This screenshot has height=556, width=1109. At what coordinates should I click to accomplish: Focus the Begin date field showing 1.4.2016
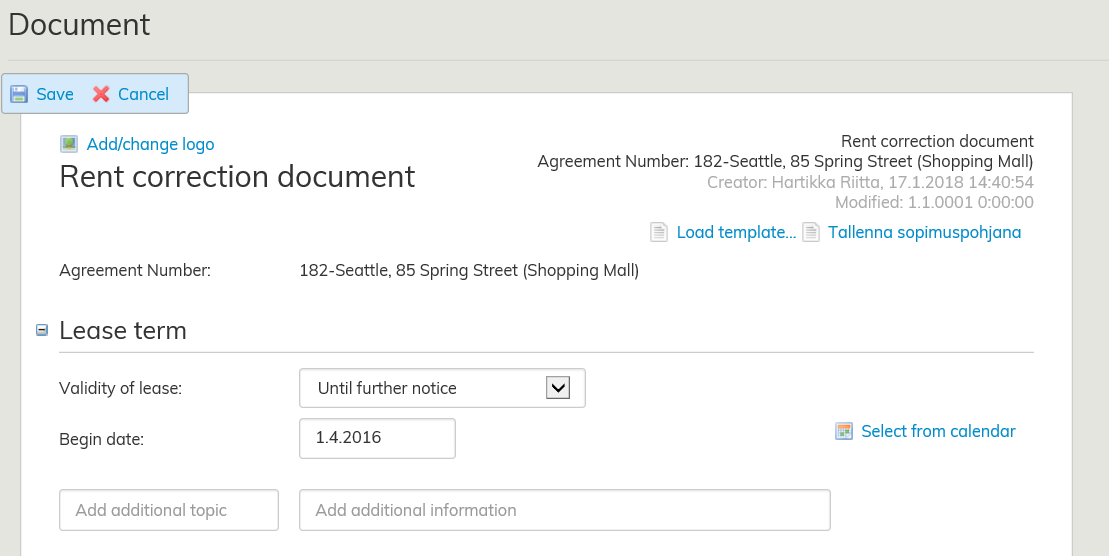pyautogui.click(x=377, y=438)
